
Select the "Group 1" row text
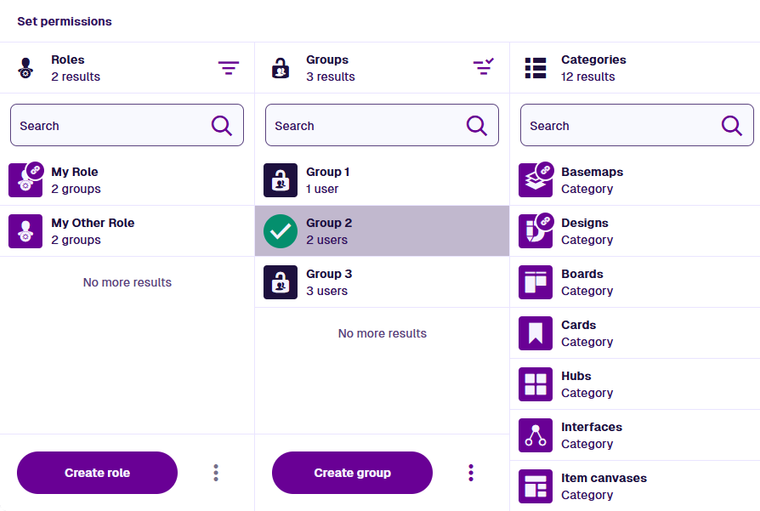point(328,172)
